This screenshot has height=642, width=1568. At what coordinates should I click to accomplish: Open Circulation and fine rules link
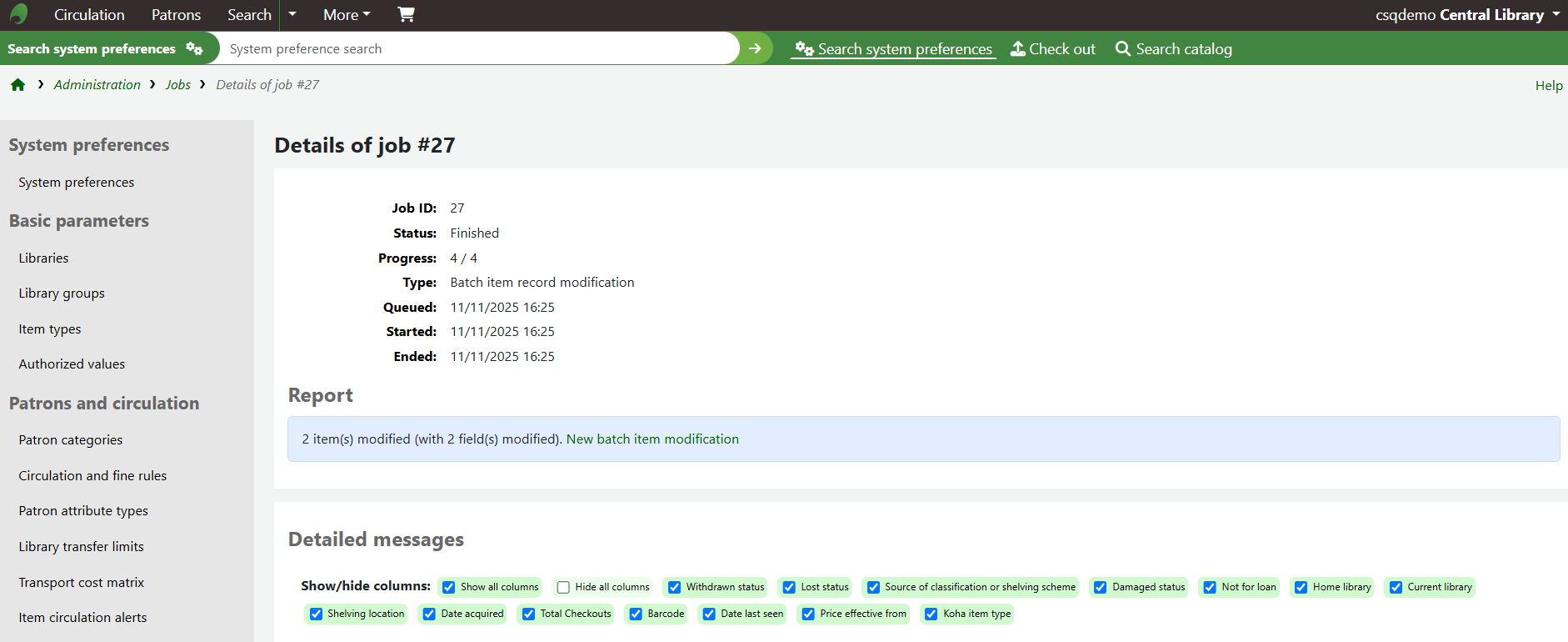click(92, 476)
